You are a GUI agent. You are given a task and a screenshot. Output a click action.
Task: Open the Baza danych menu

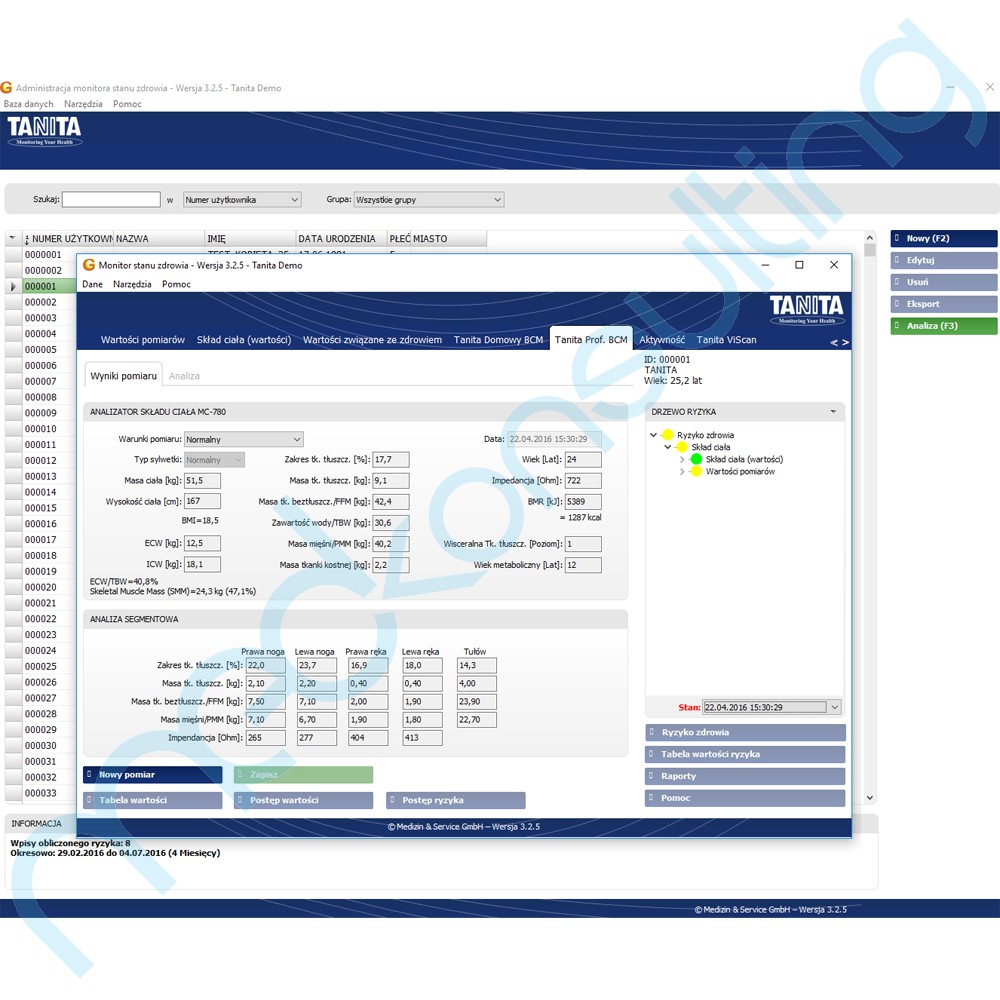[29, 104]
